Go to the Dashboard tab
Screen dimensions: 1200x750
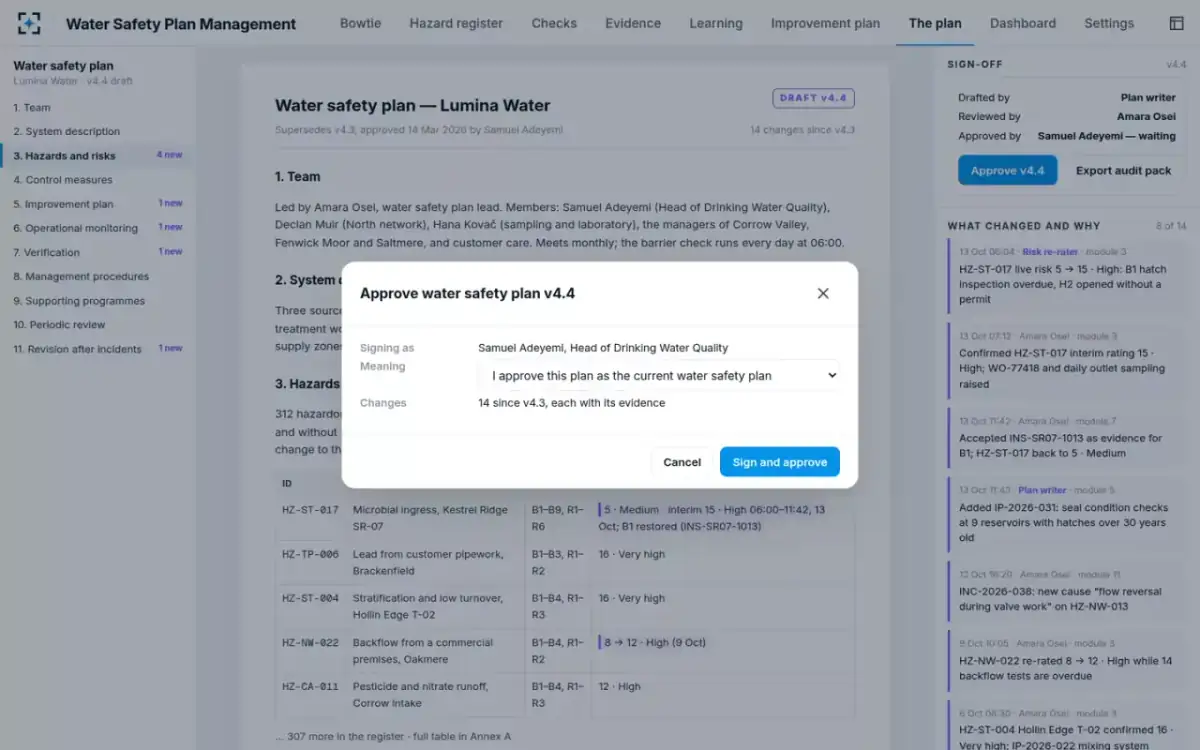(x=1022, y=23)
